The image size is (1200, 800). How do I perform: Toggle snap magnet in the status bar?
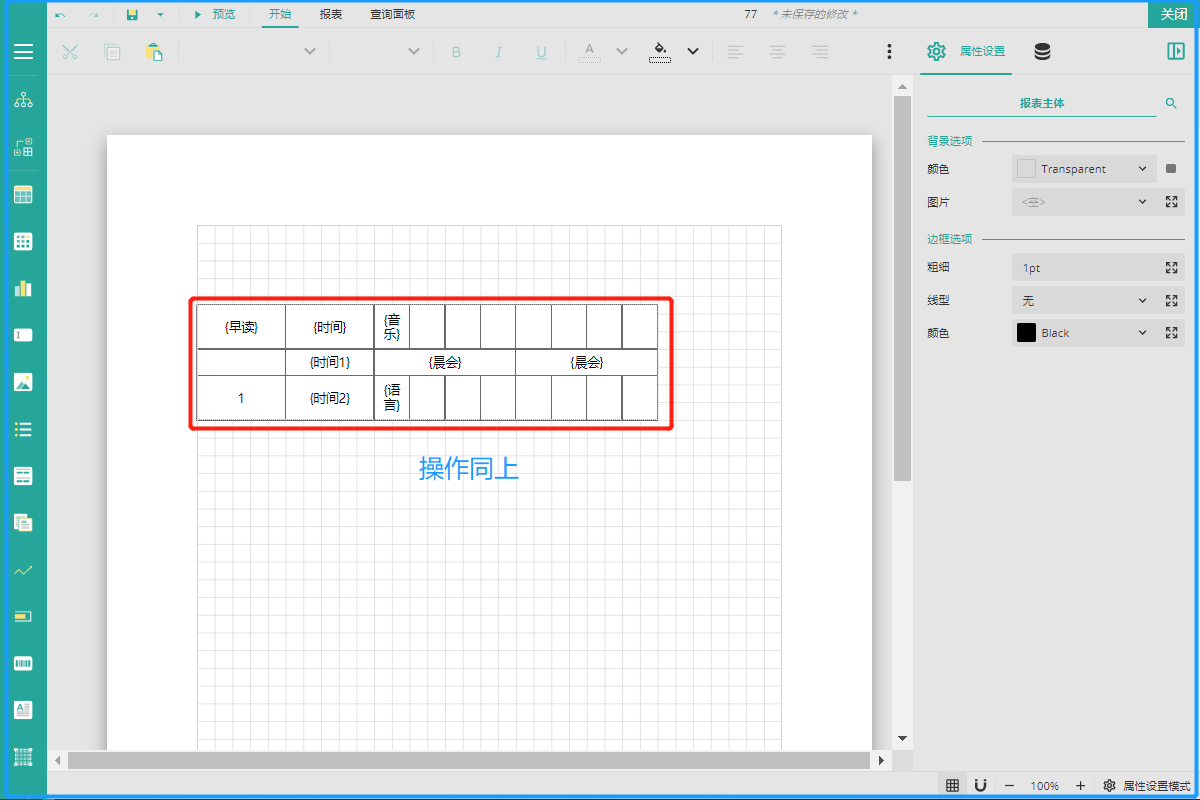(x=981, y=786)
